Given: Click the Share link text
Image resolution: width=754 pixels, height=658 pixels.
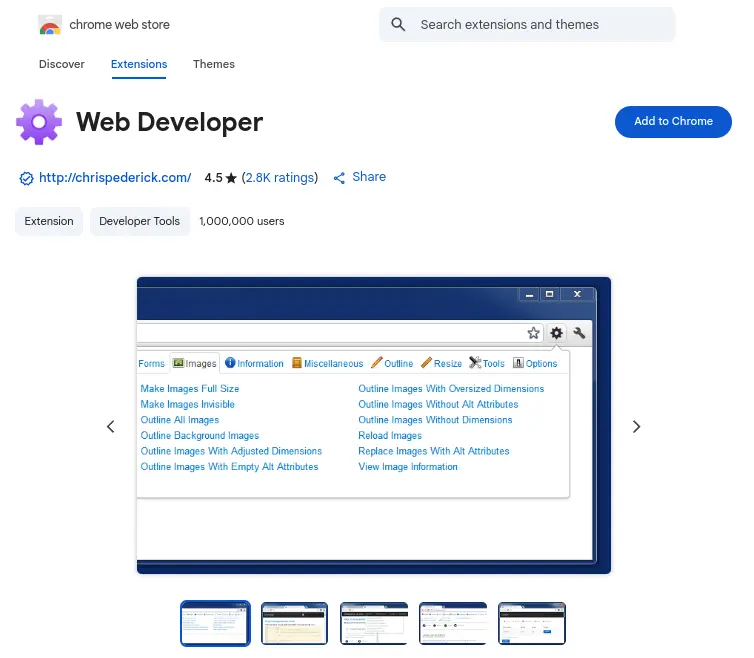Looking at the screenshot, I should coord(369,177).
